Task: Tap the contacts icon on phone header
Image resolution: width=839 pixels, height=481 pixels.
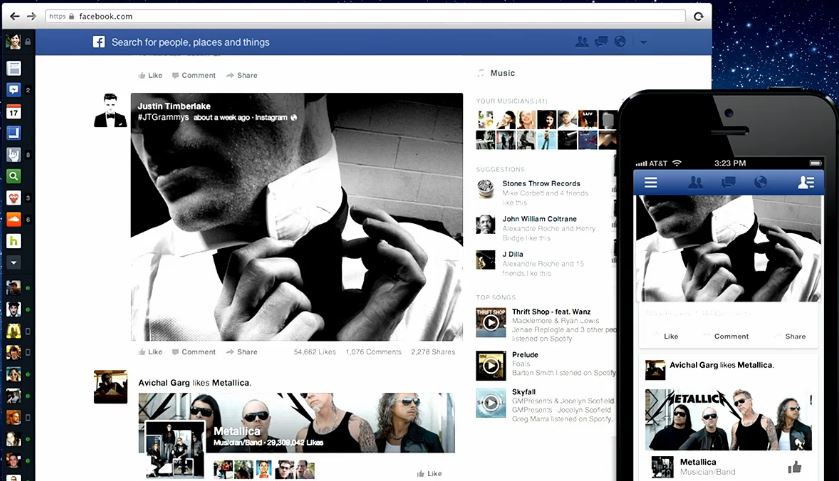Action: pos(805,182)
